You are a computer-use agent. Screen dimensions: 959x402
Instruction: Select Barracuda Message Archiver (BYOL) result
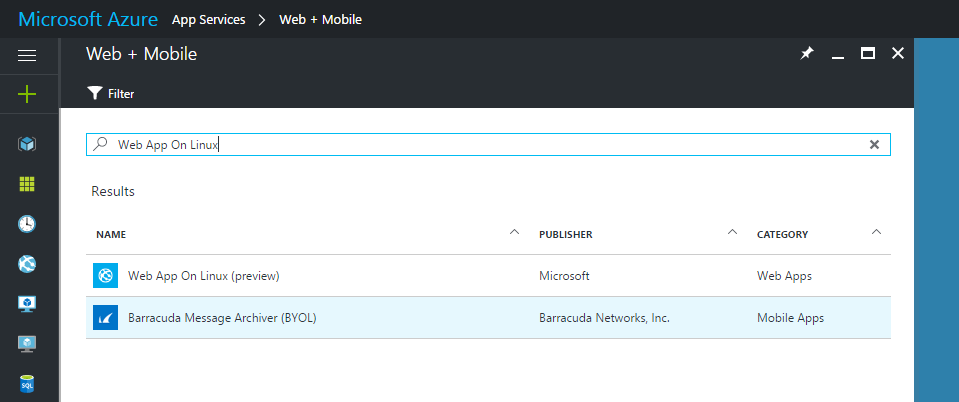pyautogui.click(x=222, y=318)
